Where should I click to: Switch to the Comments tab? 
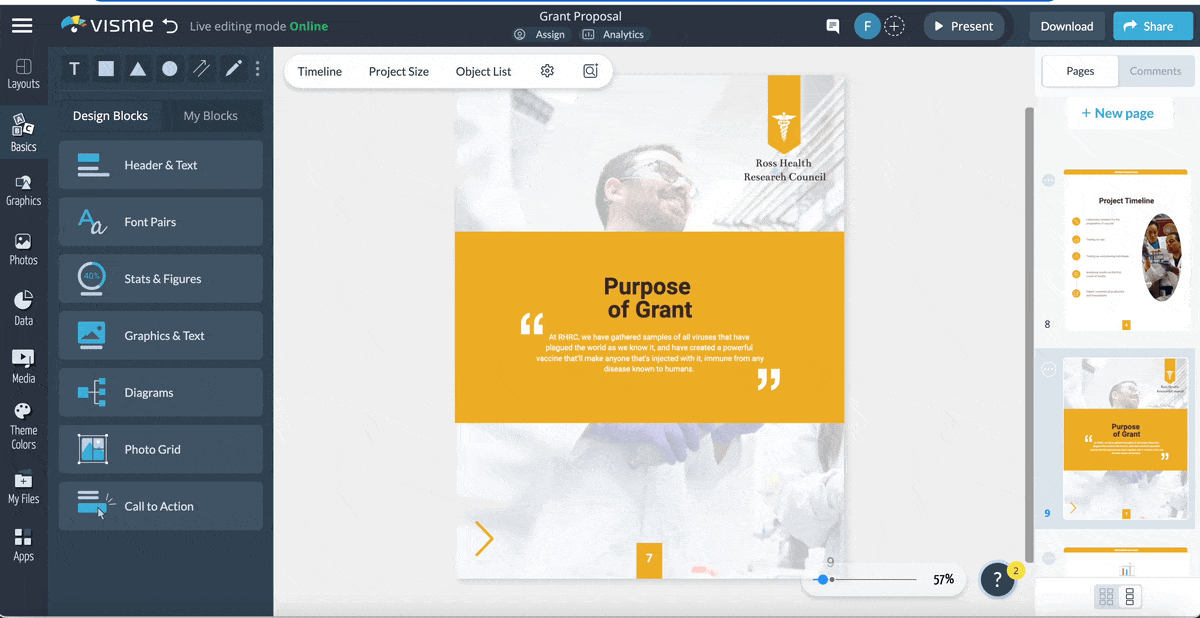pyautogui.click(x=1155, y=71)
